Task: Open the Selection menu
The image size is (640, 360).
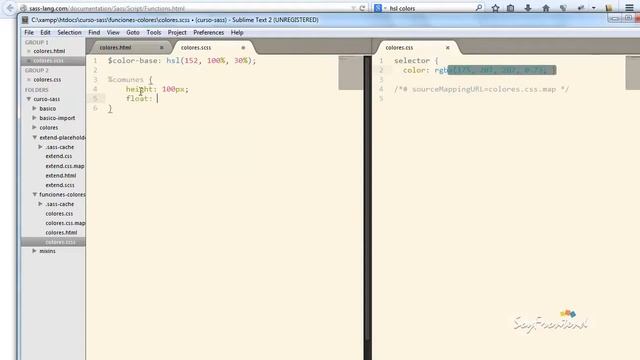Action: click(69, 33)
